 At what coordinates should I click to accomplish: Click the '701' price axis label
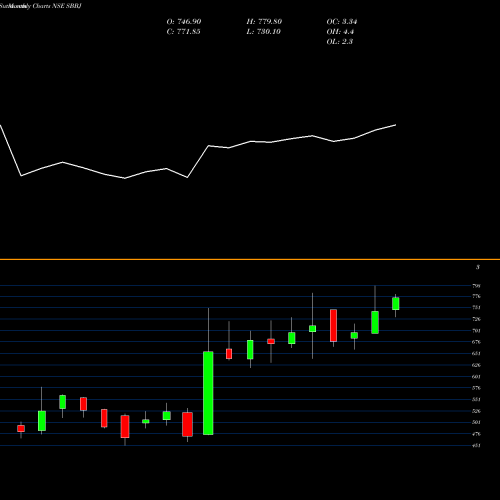(x=476, y=331)
